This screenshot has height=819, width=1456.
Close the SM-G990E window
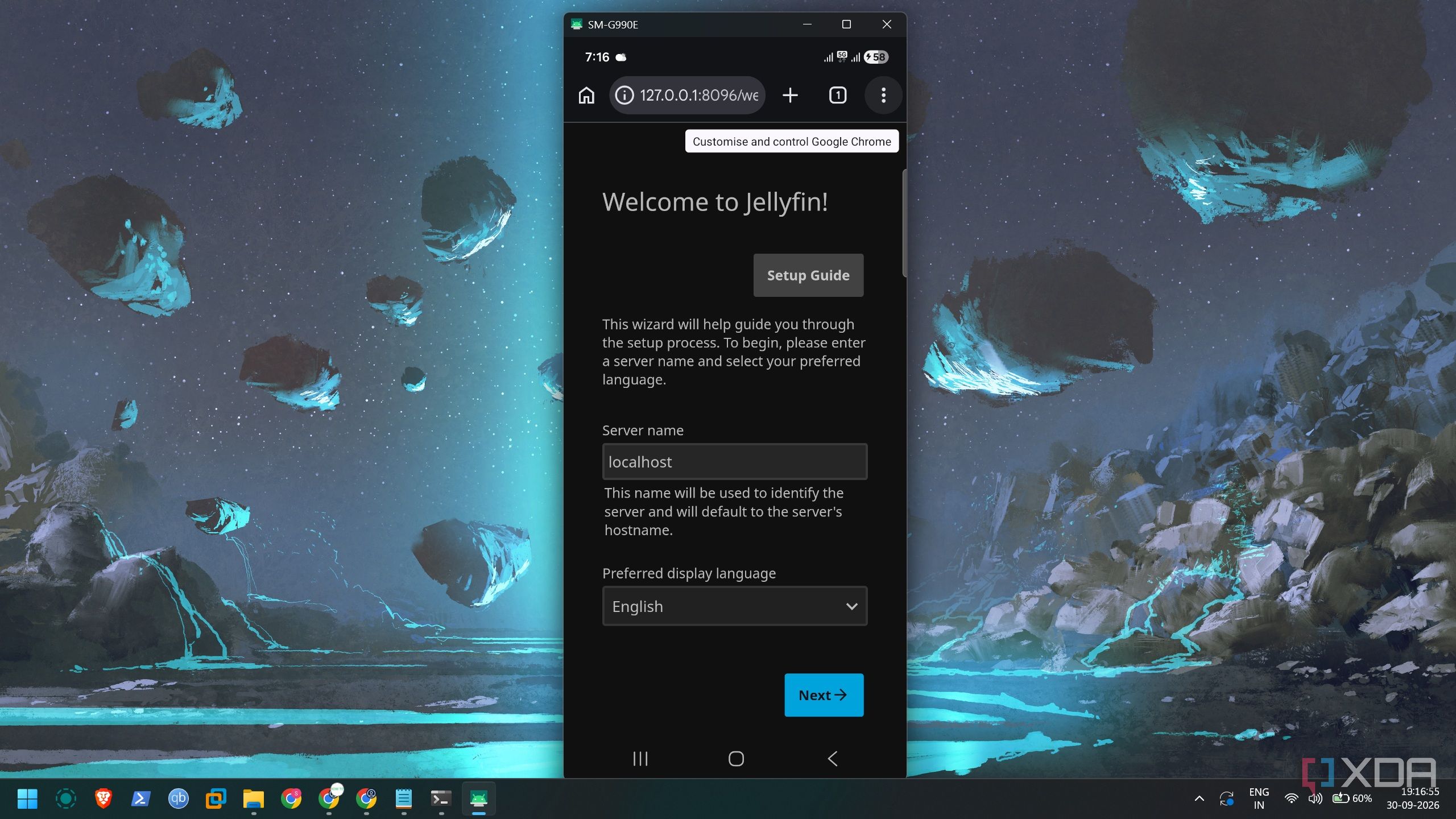pos(887,24)
